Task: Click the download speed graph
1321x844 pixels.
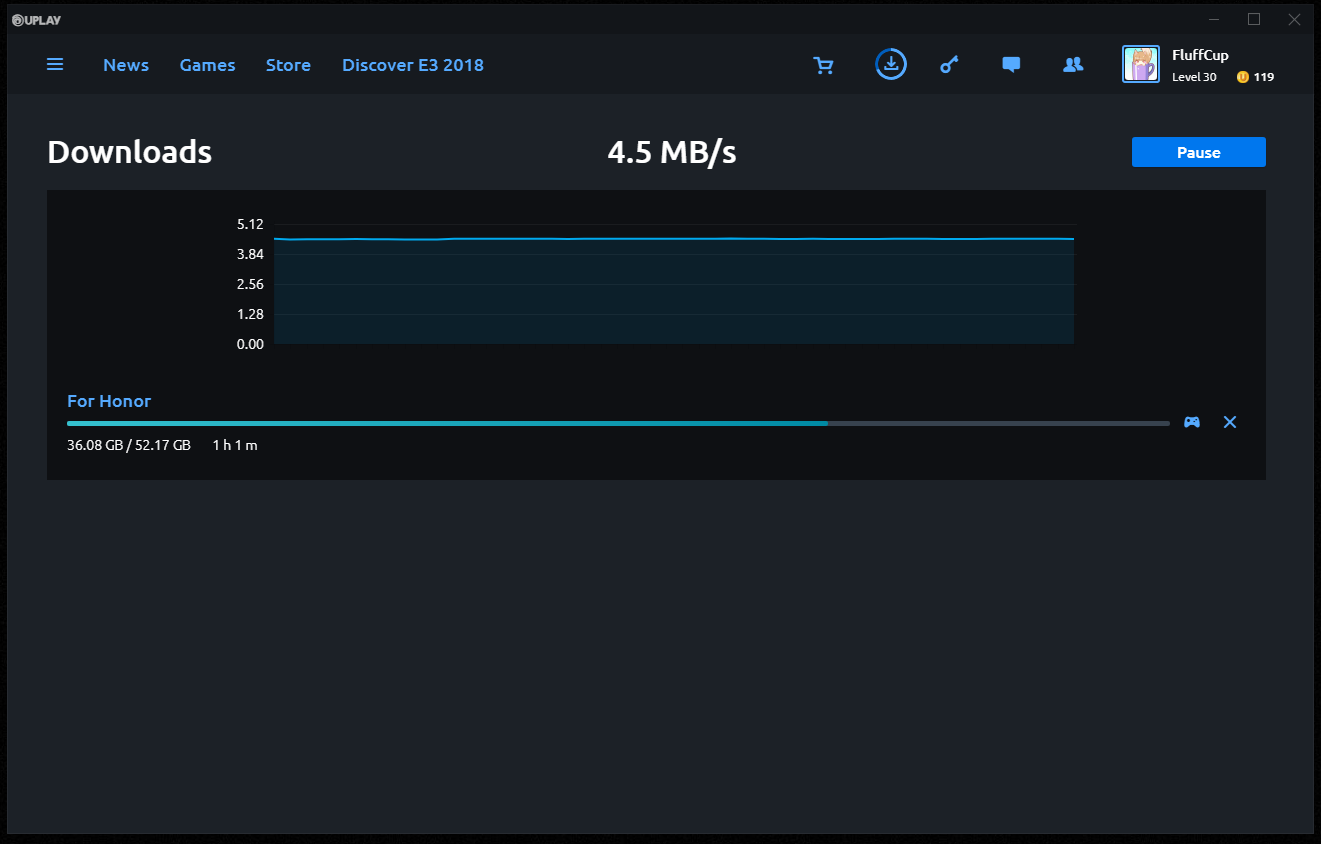Action: tap(674, 284)
